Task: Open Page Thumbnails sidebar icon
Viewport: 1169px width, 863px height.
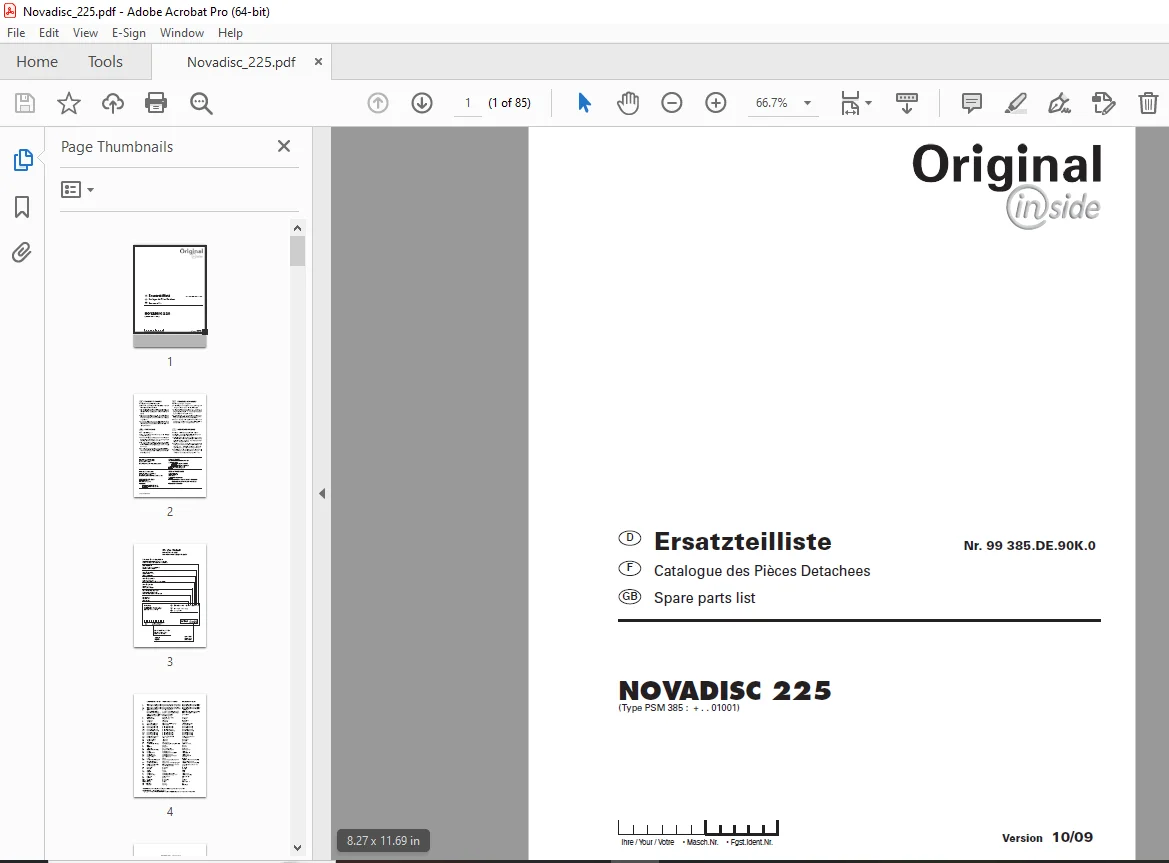Action: click(22, 160)
